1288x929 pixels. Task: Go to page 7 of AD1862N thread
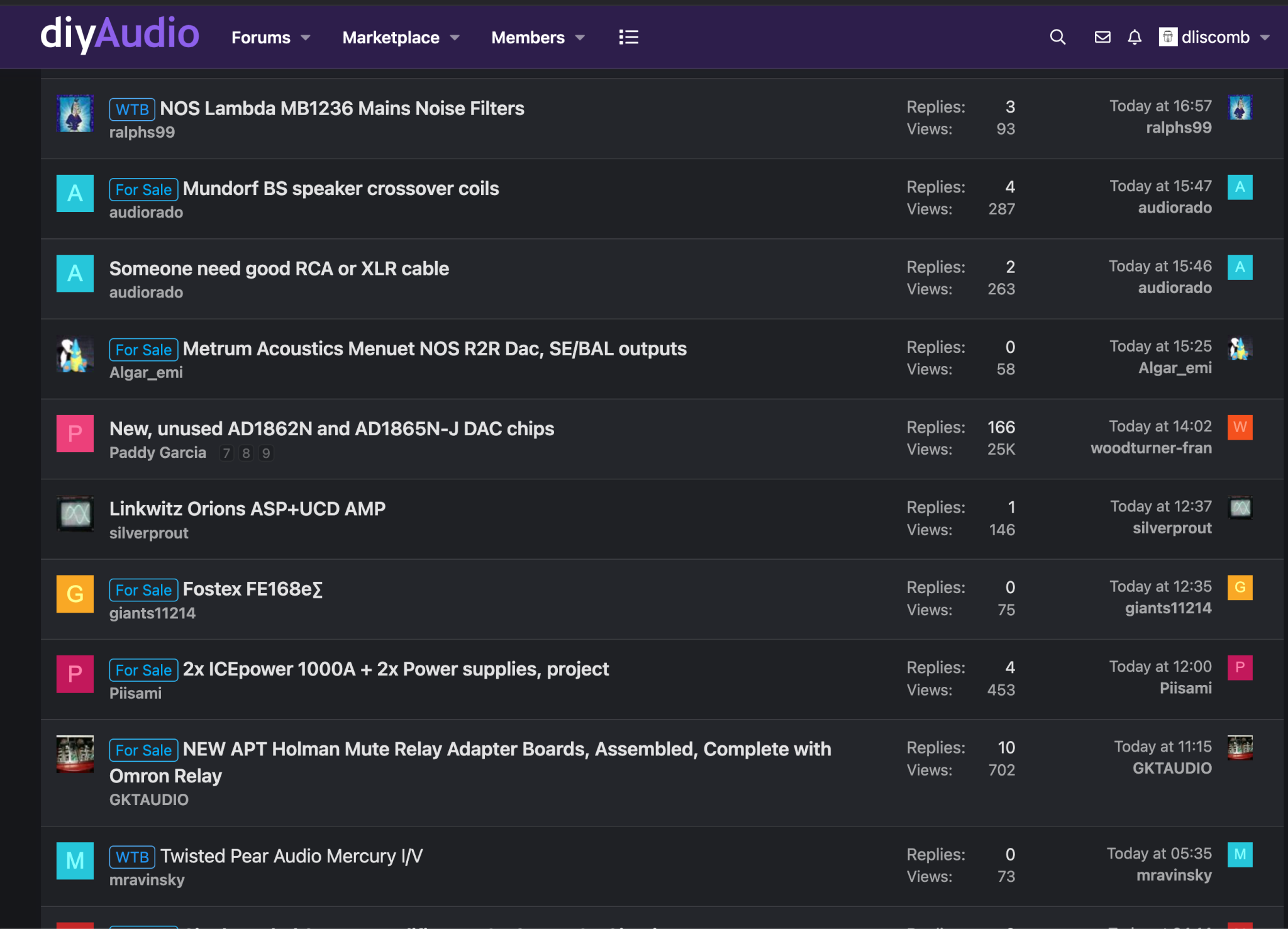tap(226, 453)
